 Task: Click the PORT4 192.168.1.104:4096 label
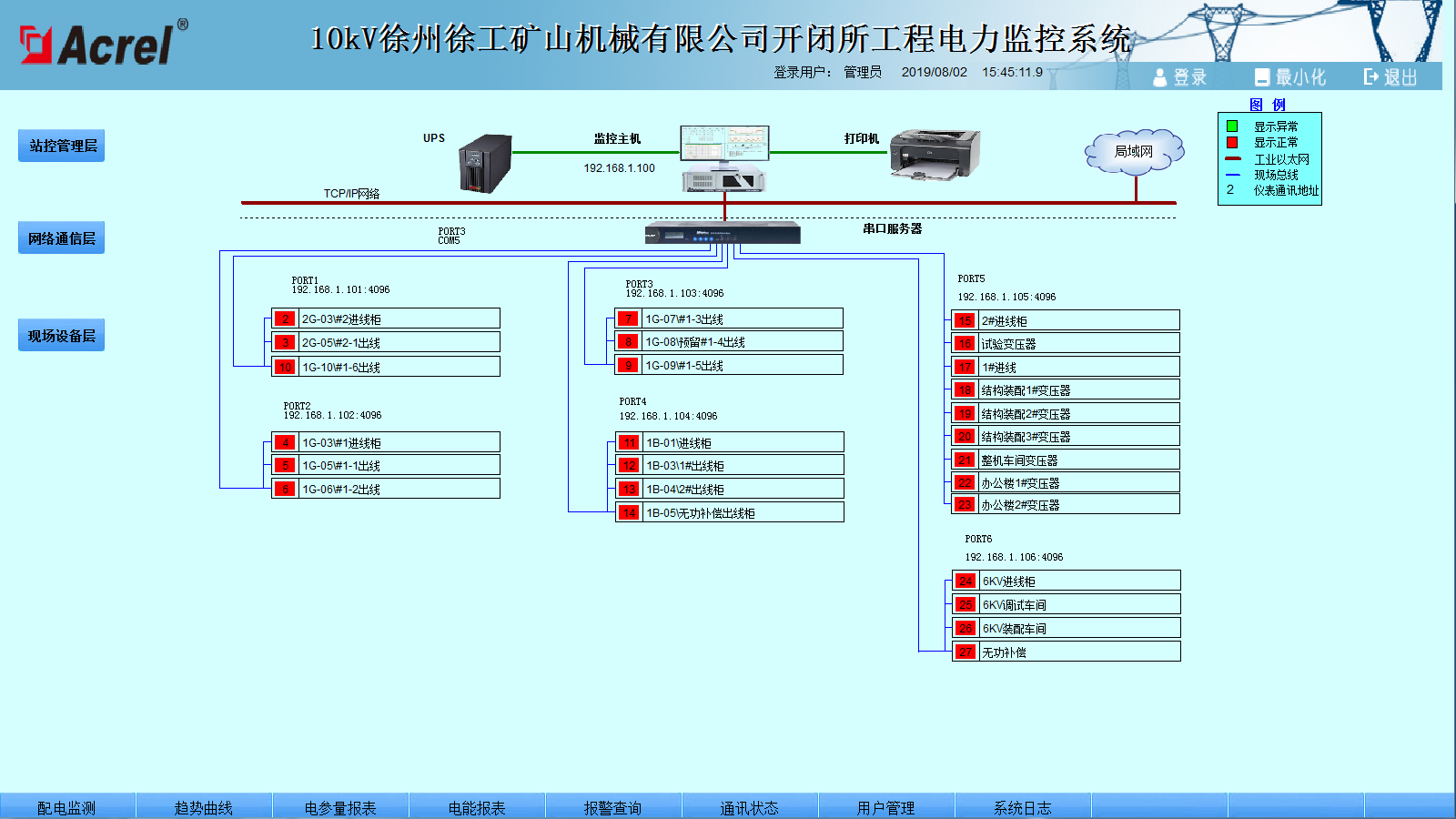668,409
